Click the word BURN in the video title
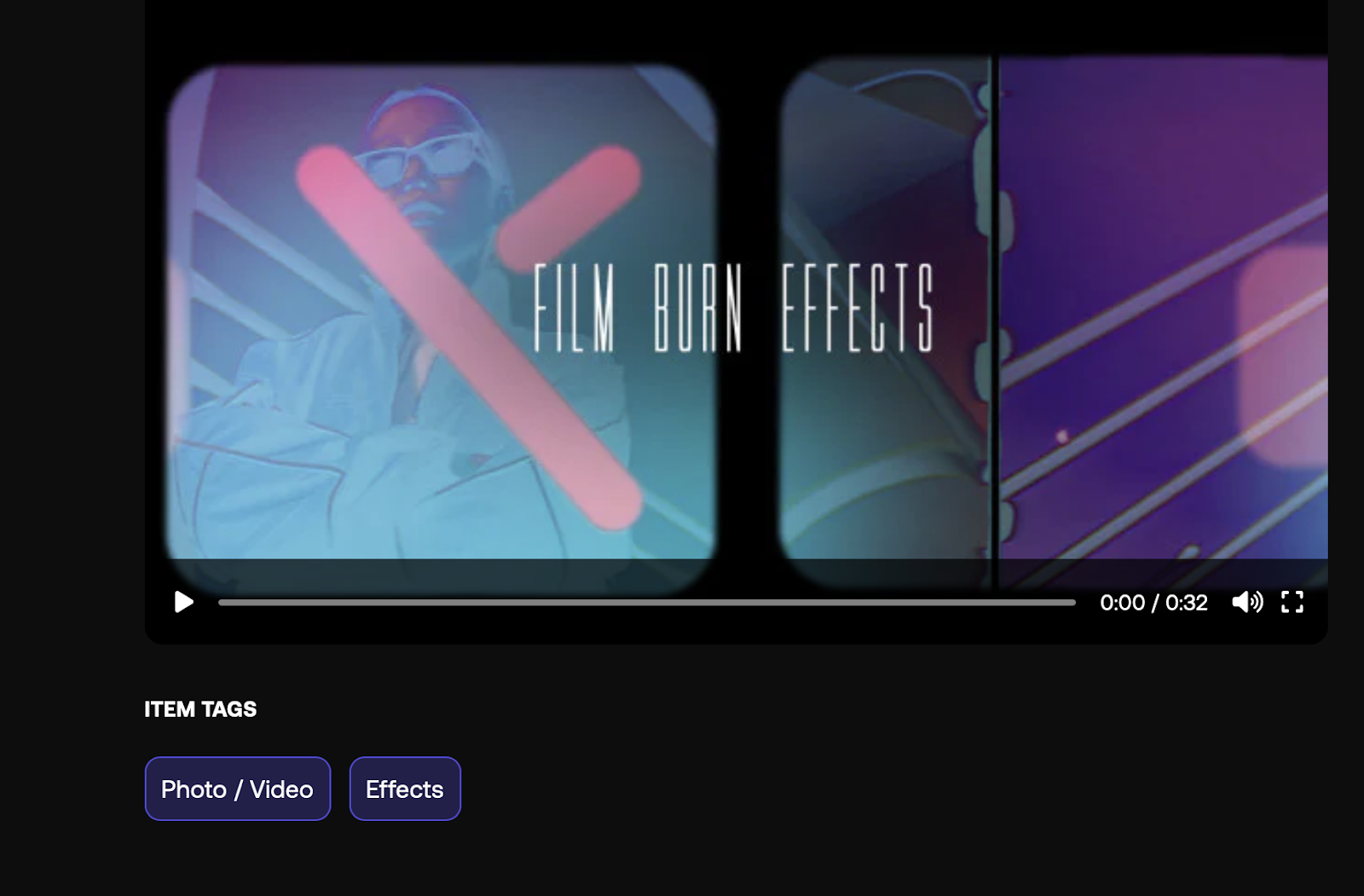 (x=697, y=308)
